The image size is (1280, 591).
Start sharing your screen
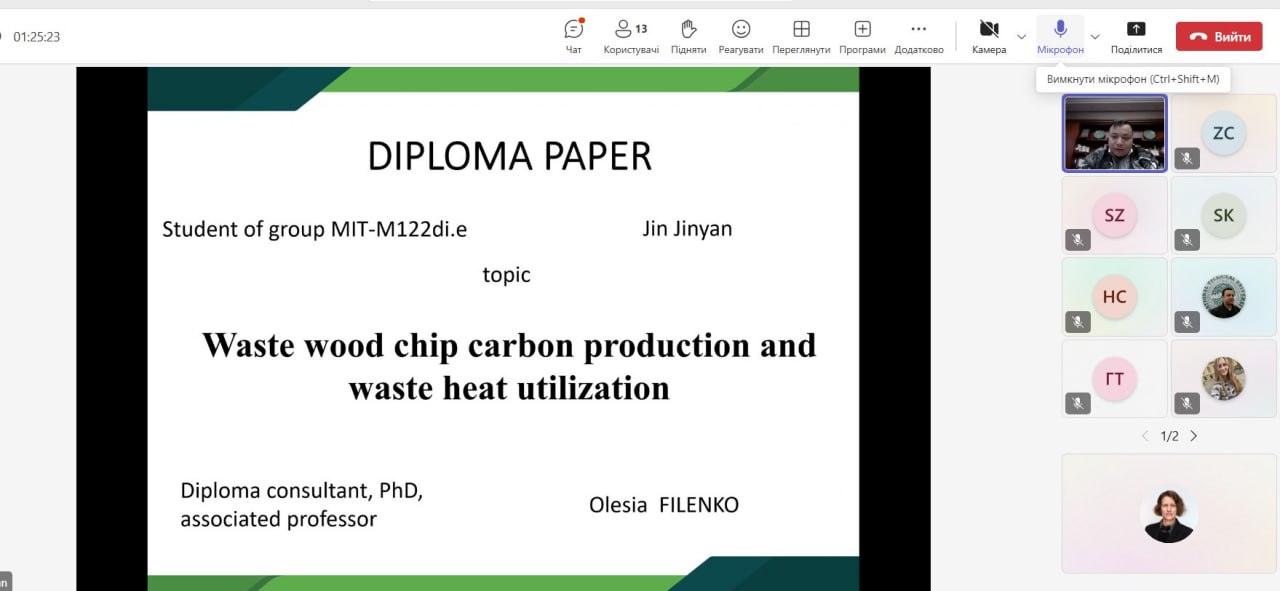(1136, 36)
